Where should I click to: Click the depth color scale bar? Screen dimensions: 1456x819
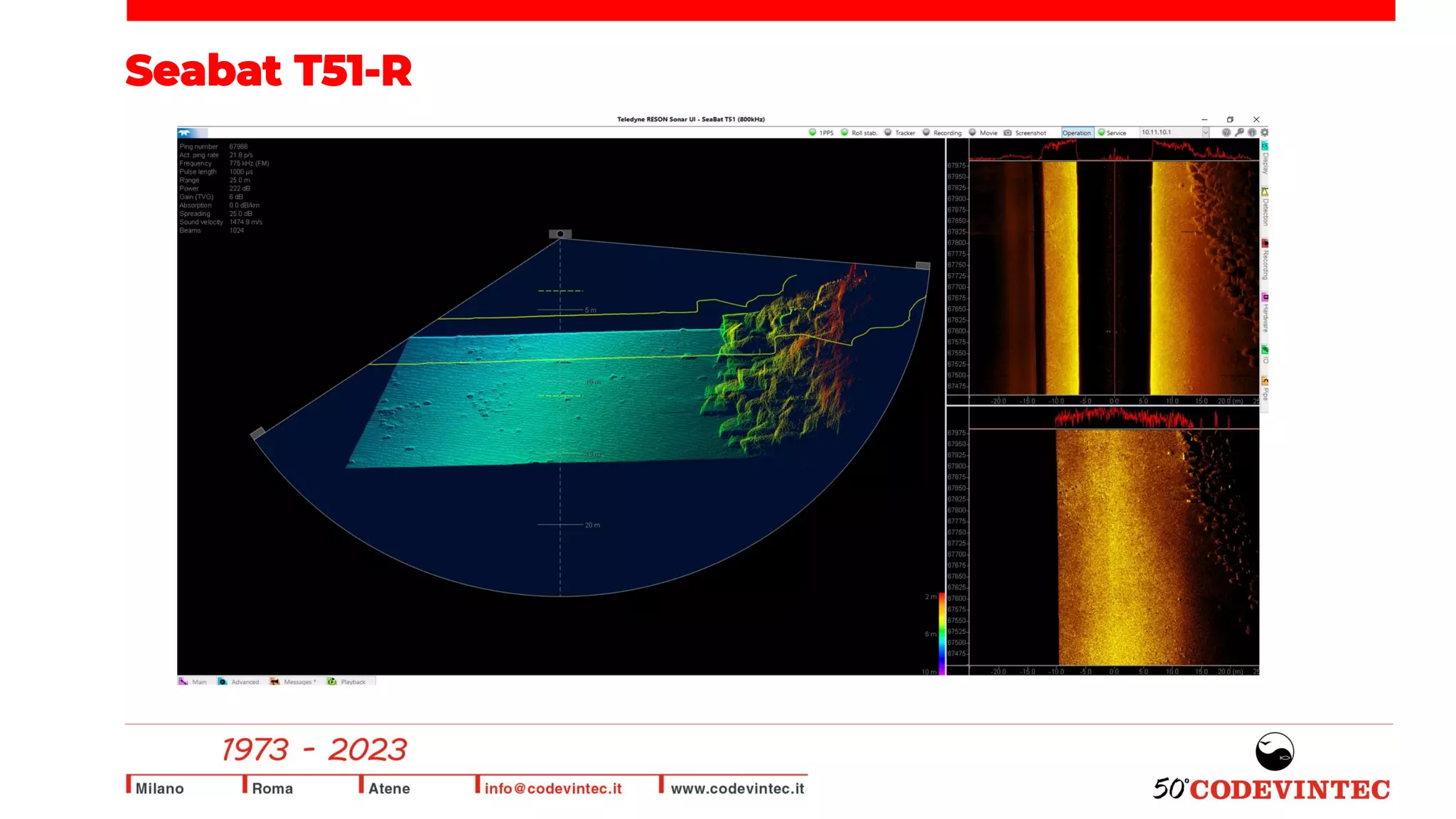942,633
